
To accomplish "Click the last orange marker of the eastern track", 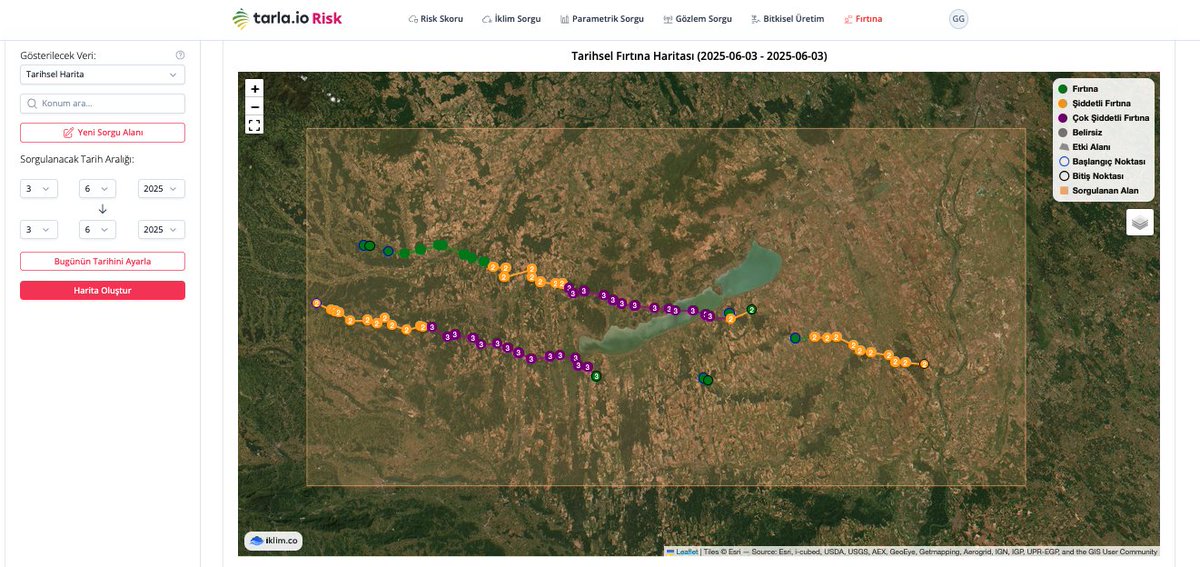I will (x=924, y=364).
